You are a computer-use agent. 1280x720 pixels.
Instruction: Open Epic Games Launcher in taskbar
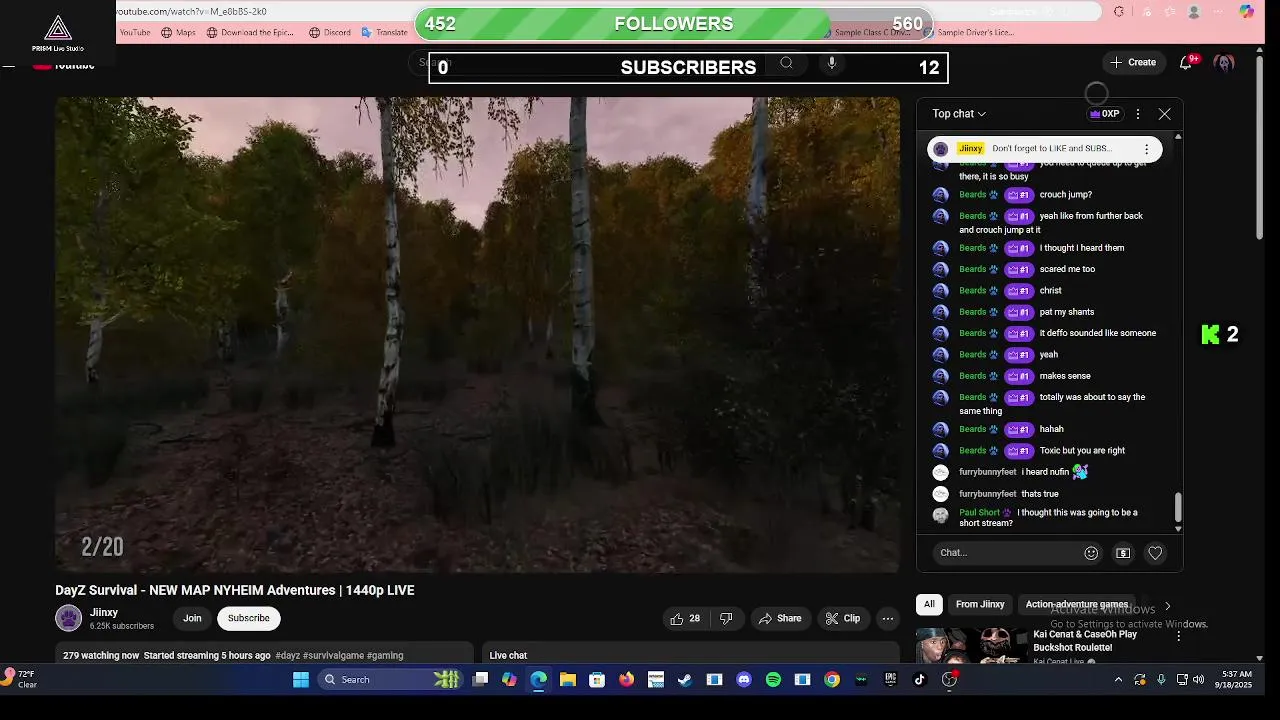(x=890, y=679)
